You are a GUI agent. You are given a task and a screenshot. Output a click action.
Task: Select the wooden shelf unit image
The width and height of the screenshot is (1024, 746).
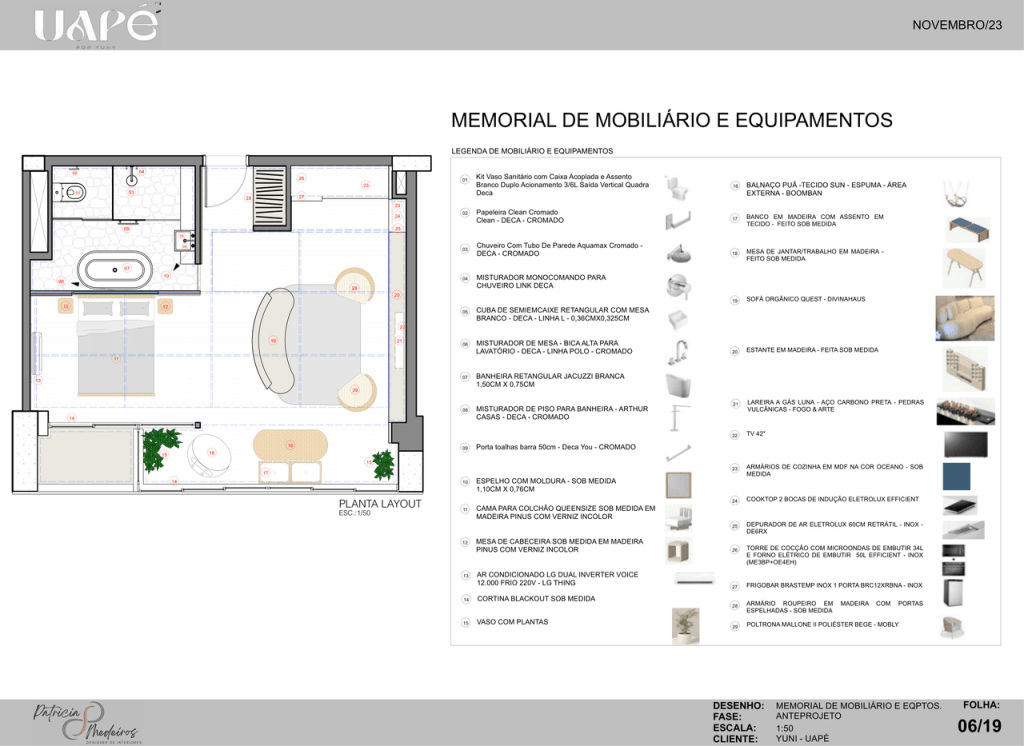click(x=965, y=369)
